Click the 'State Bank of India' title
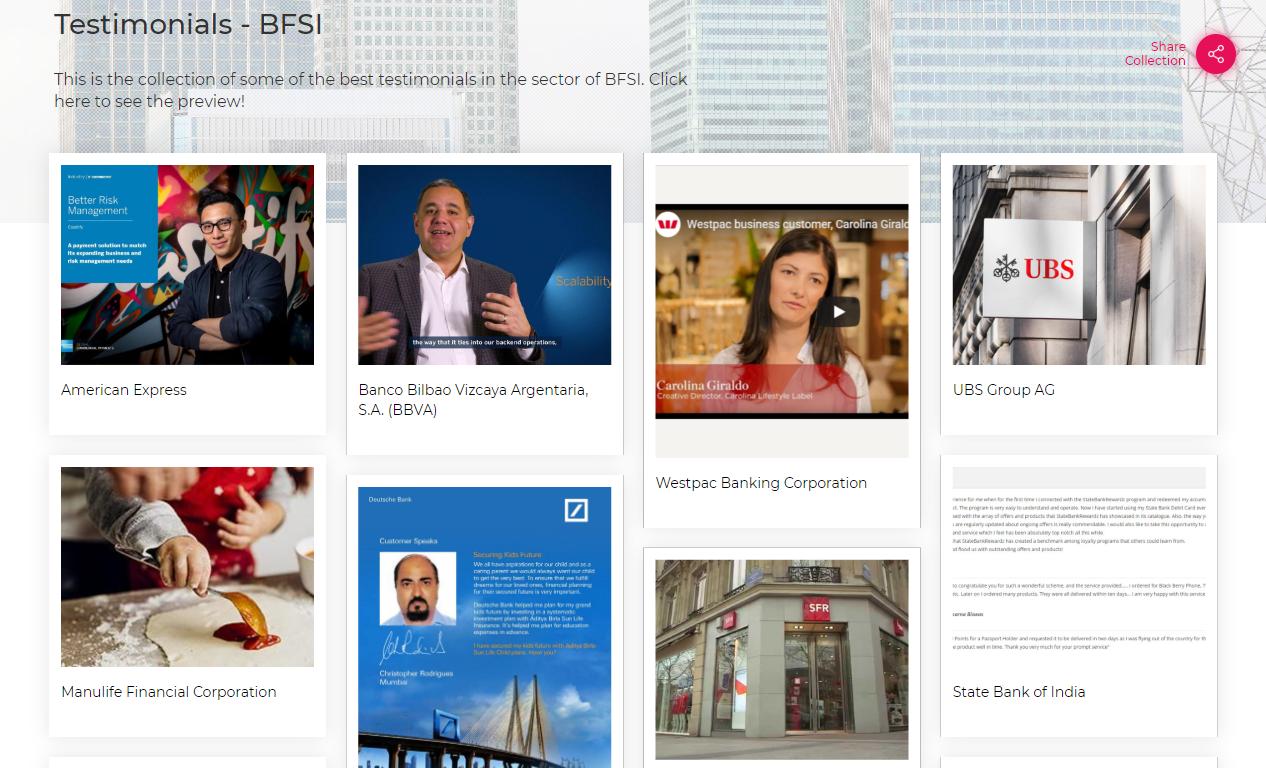Screen dimensions: 1266x768 point(1019,692)
